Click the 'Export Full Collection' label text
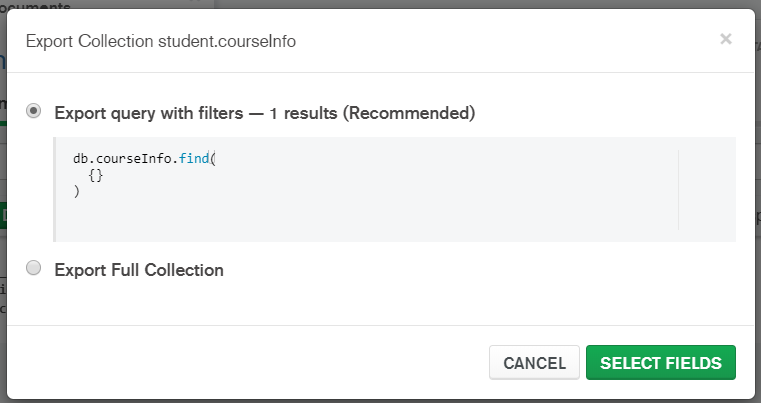 point(139,270)
